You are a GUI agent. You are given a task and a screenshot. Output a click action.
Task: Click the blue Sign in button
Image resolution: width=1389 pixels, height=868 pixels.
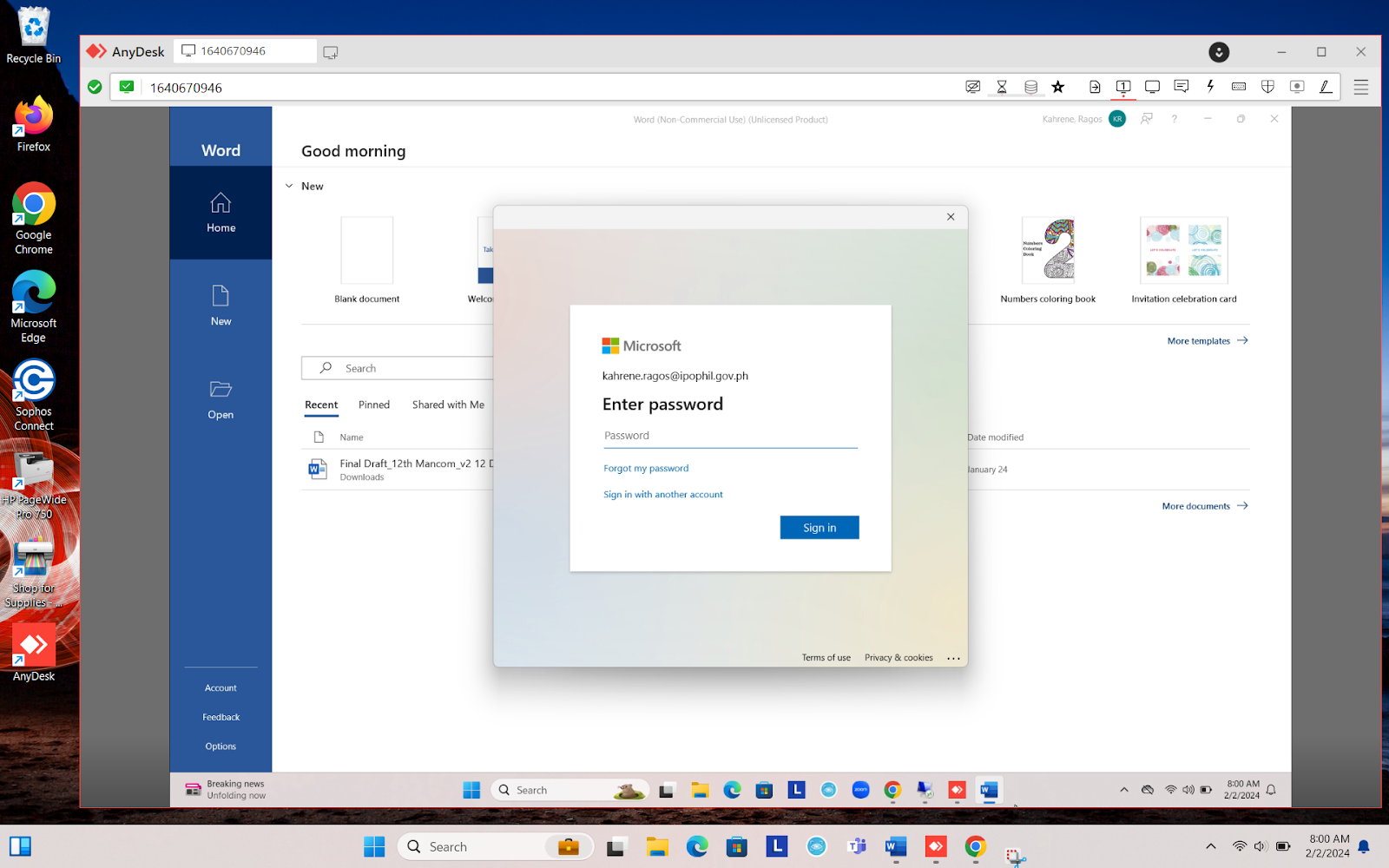(820, 528)
